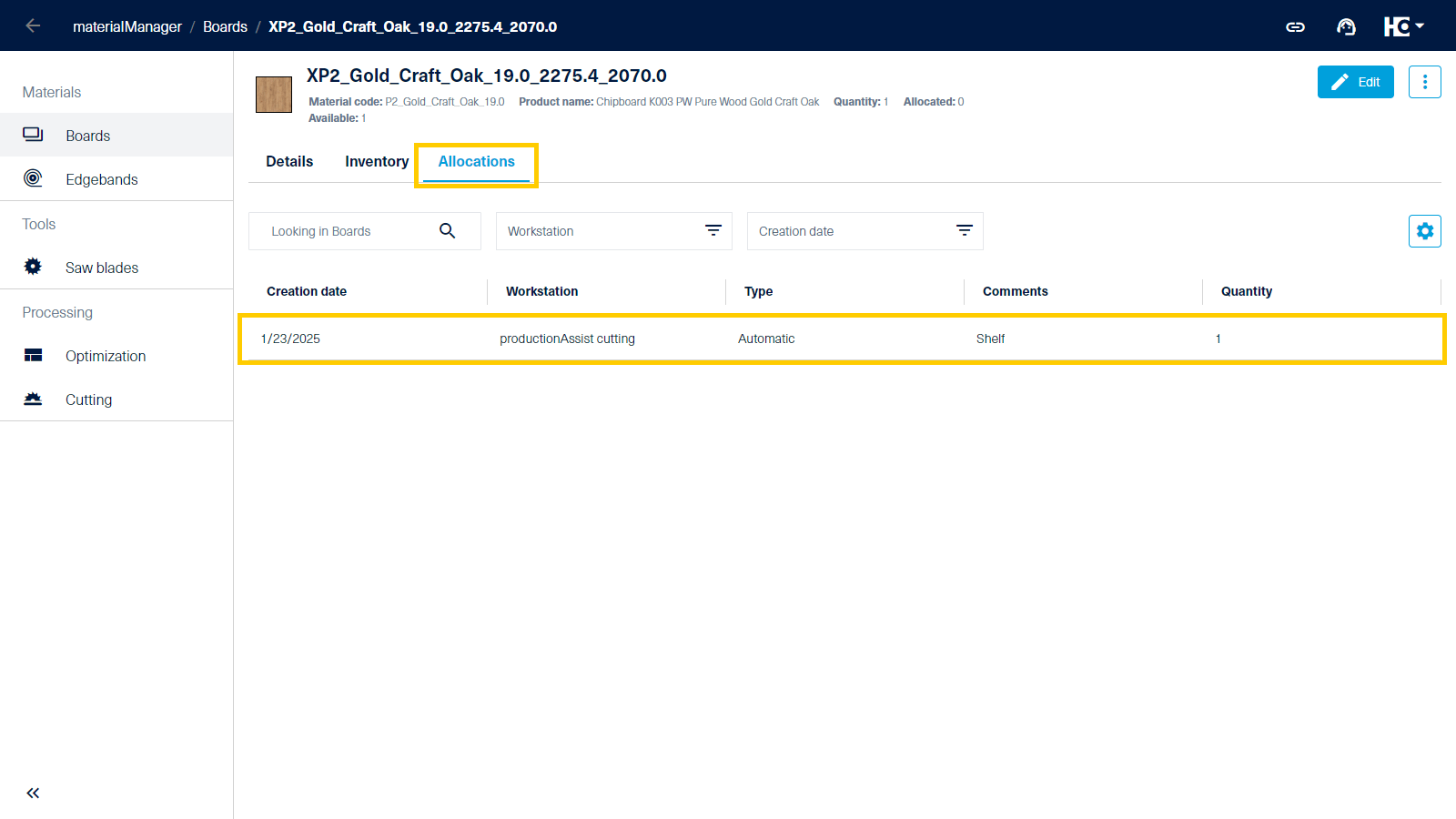Click the board texture thumbnail image

(273, 94)
